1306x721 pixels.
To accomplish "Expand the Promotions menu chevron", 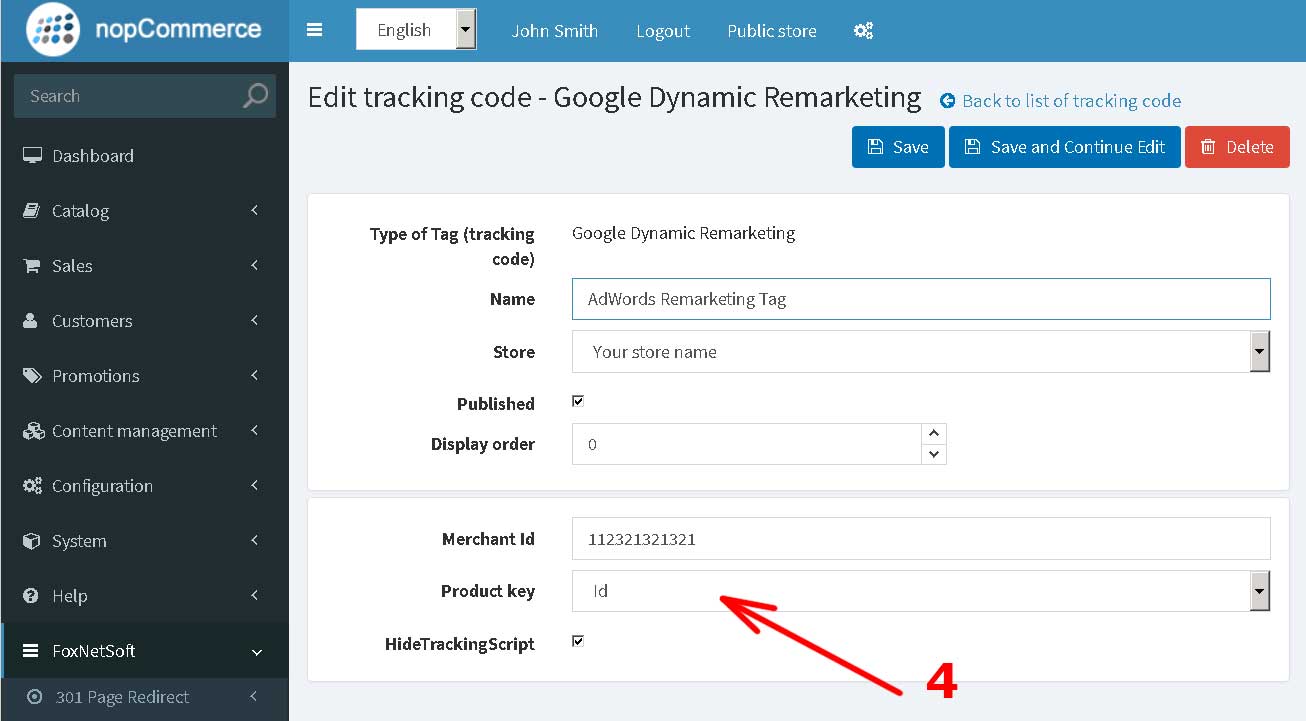I will coord(255,375).
